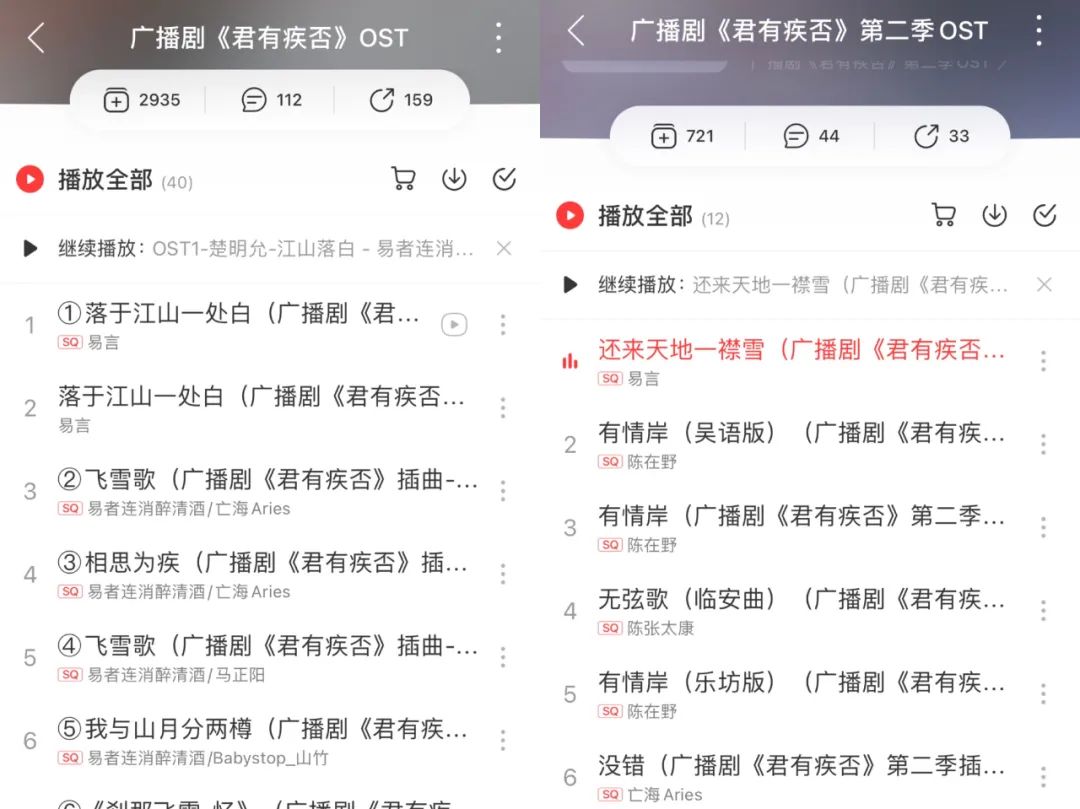Download songs in the 40-song playlist

coord(454,179)
